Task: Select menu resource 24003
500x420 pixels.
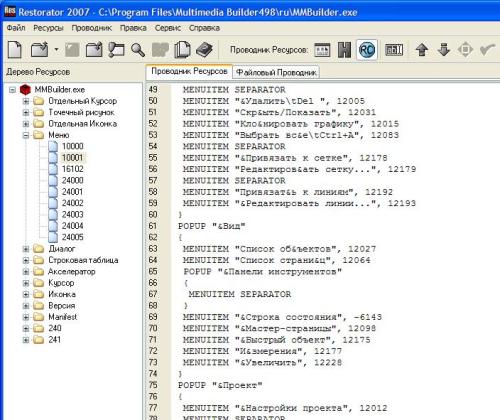Action: [72, 214]
